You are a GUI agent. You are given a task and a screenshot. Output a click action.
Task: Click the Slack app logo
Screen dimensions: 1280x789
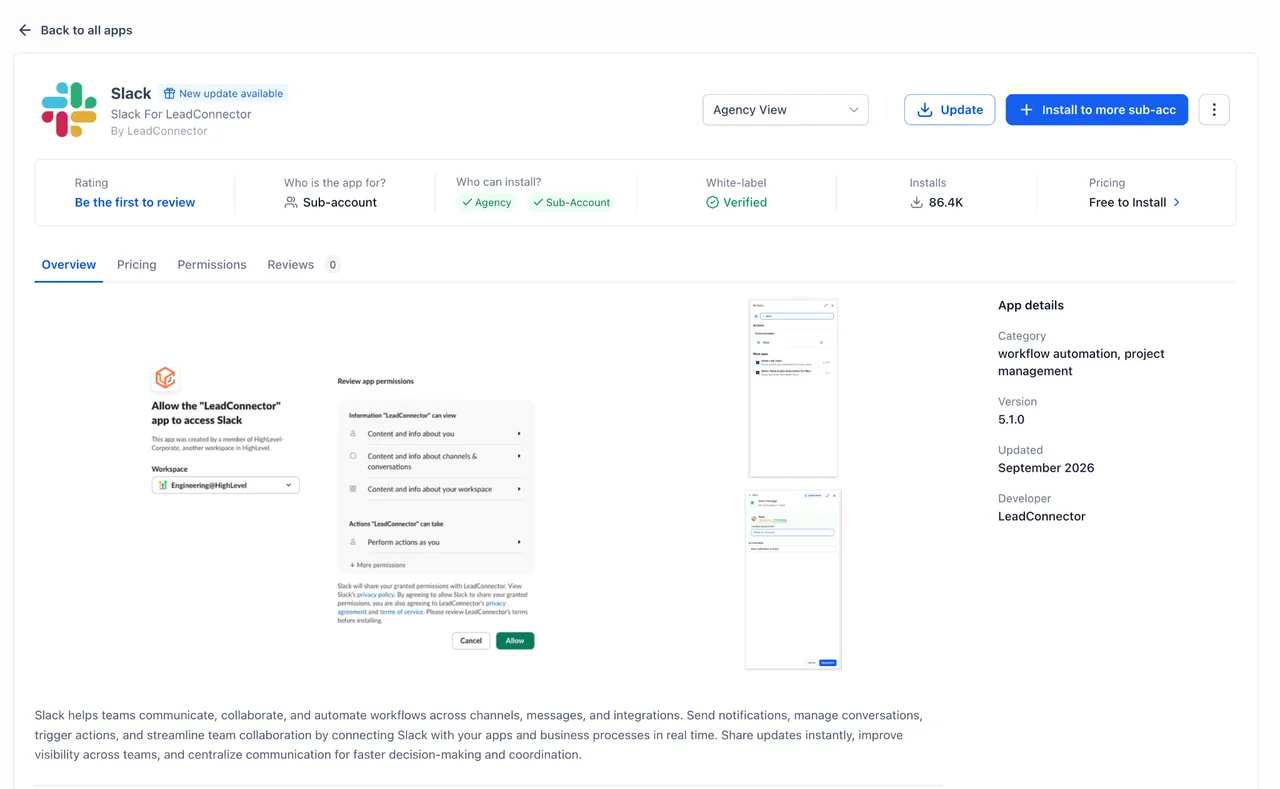(69, 109)
